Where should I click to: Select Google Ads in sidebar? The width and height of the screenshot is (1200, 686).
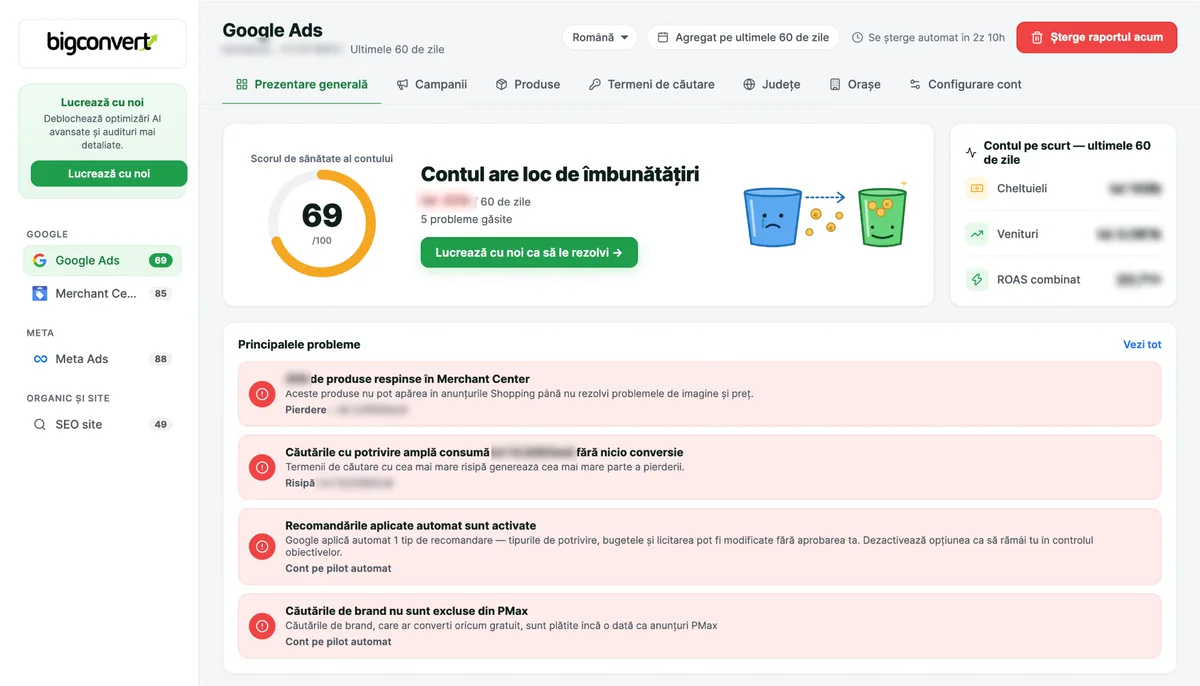102,260
